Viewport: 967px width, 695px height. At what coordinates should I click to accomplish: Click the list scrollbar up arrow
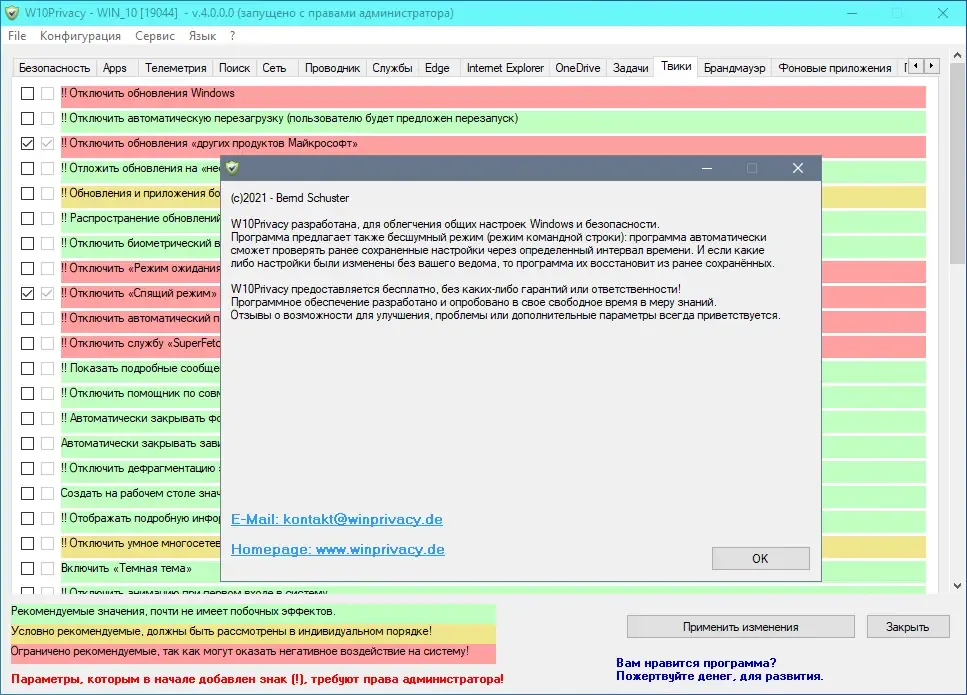pos(957,56)
